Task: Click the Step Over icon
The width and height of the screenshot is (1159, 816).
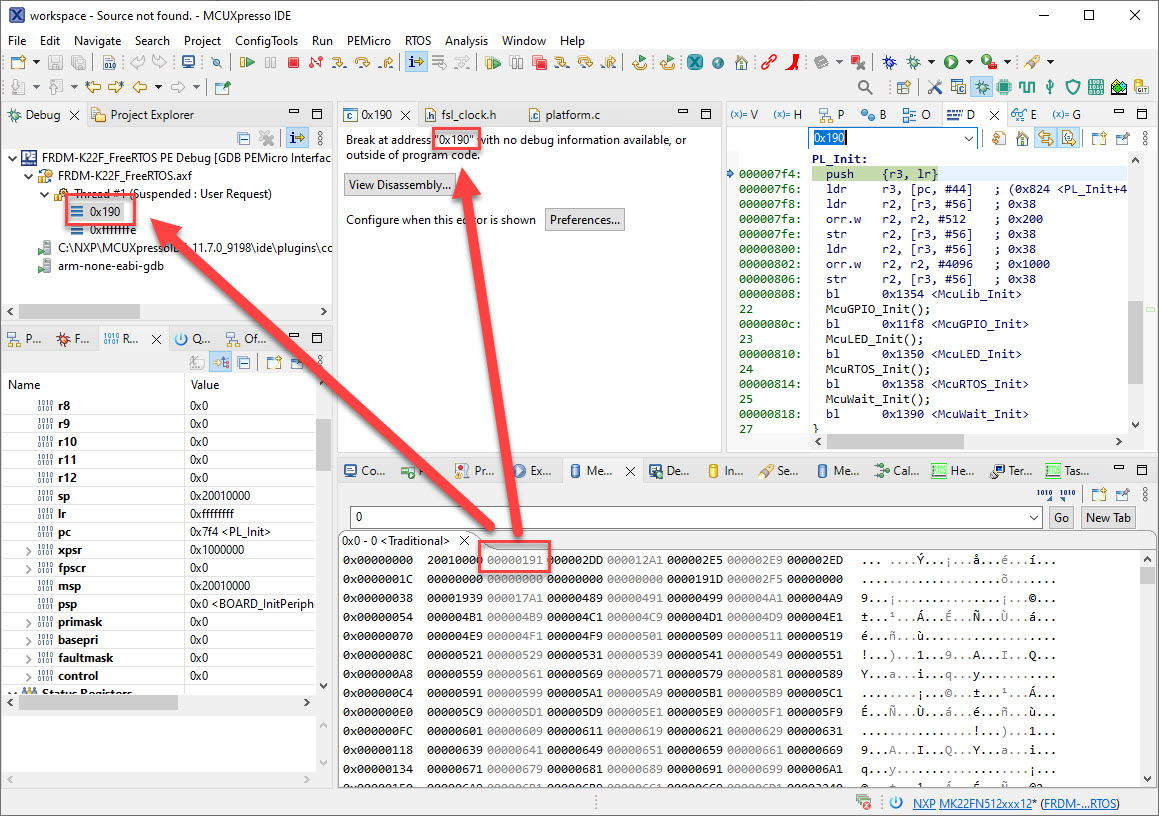Action: pyautogui.click(x=363, y=62)
